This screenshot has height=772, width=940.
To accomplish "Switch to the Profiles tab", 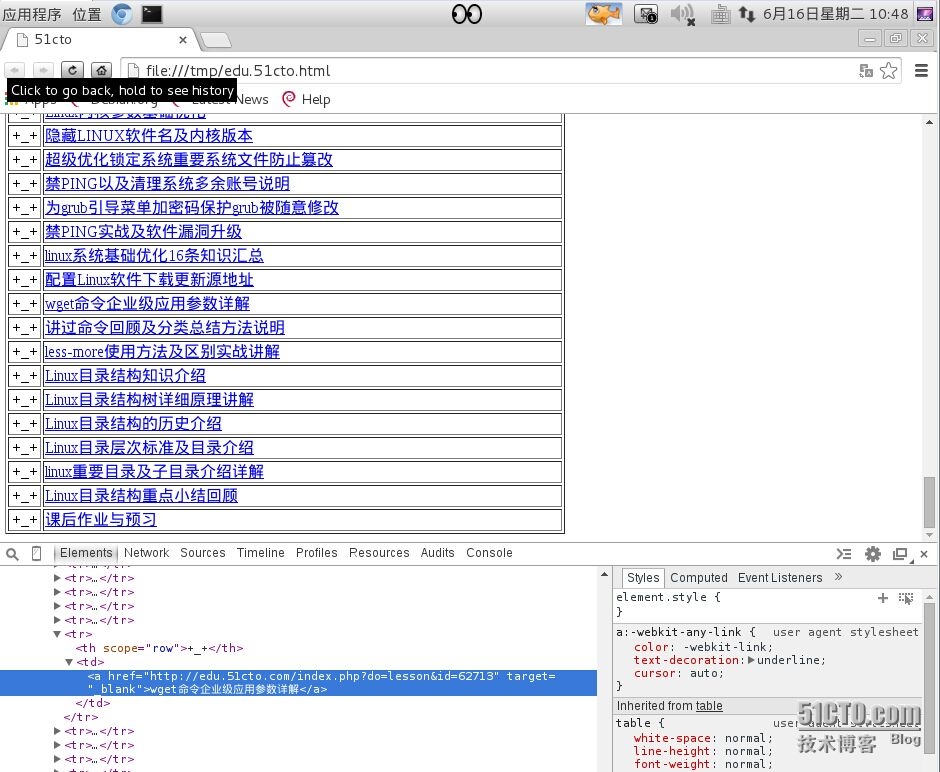I will coord(317,553).
